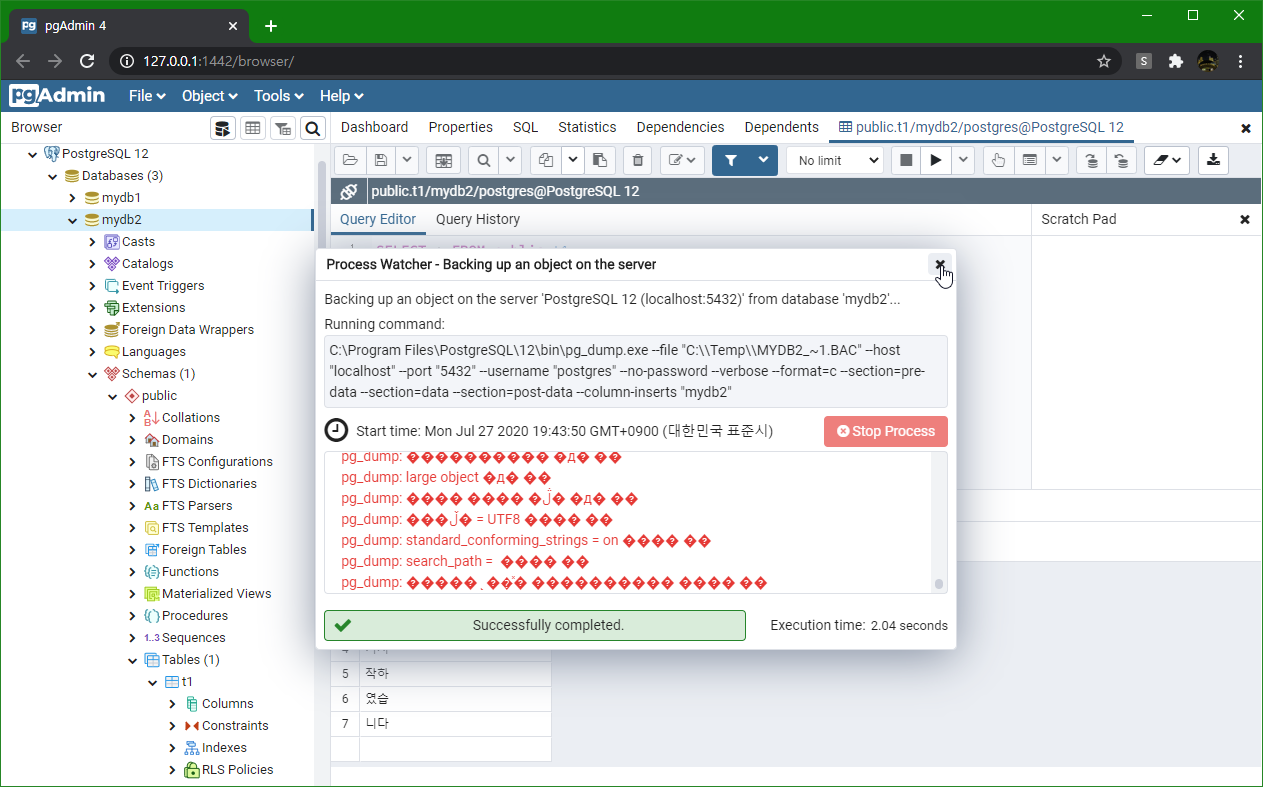This screenshot has width=1263, height=787.
Task: Click the connection status plug icon
Action: (348, 191)
